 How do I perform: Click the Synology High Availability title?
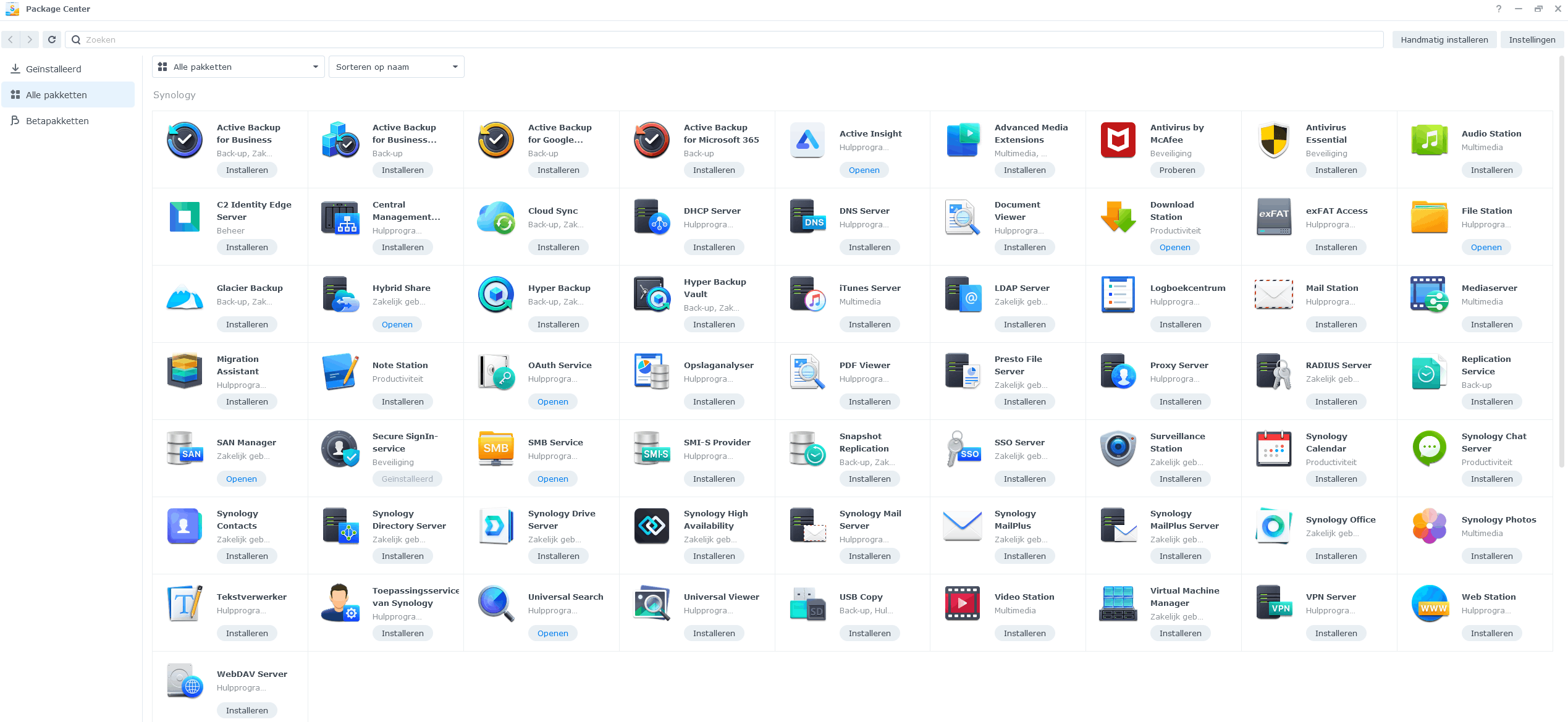tap(715, 519)
